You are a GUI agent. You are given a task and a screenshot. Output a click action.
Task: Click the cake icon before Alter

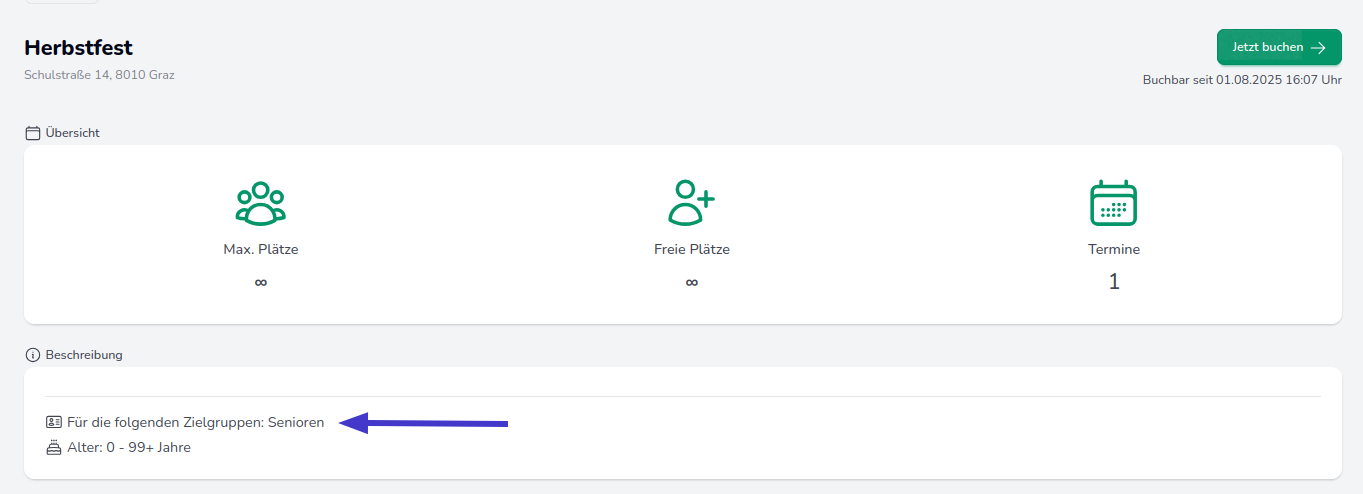coord(54,448)
